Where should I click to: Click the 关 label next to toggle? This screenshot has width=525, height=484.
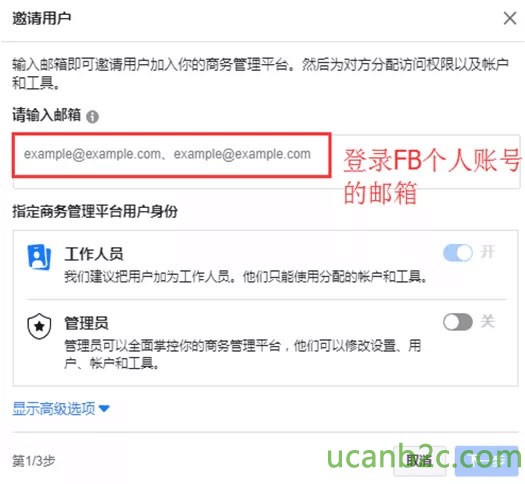pyautogui.click(x=488, y=321)
